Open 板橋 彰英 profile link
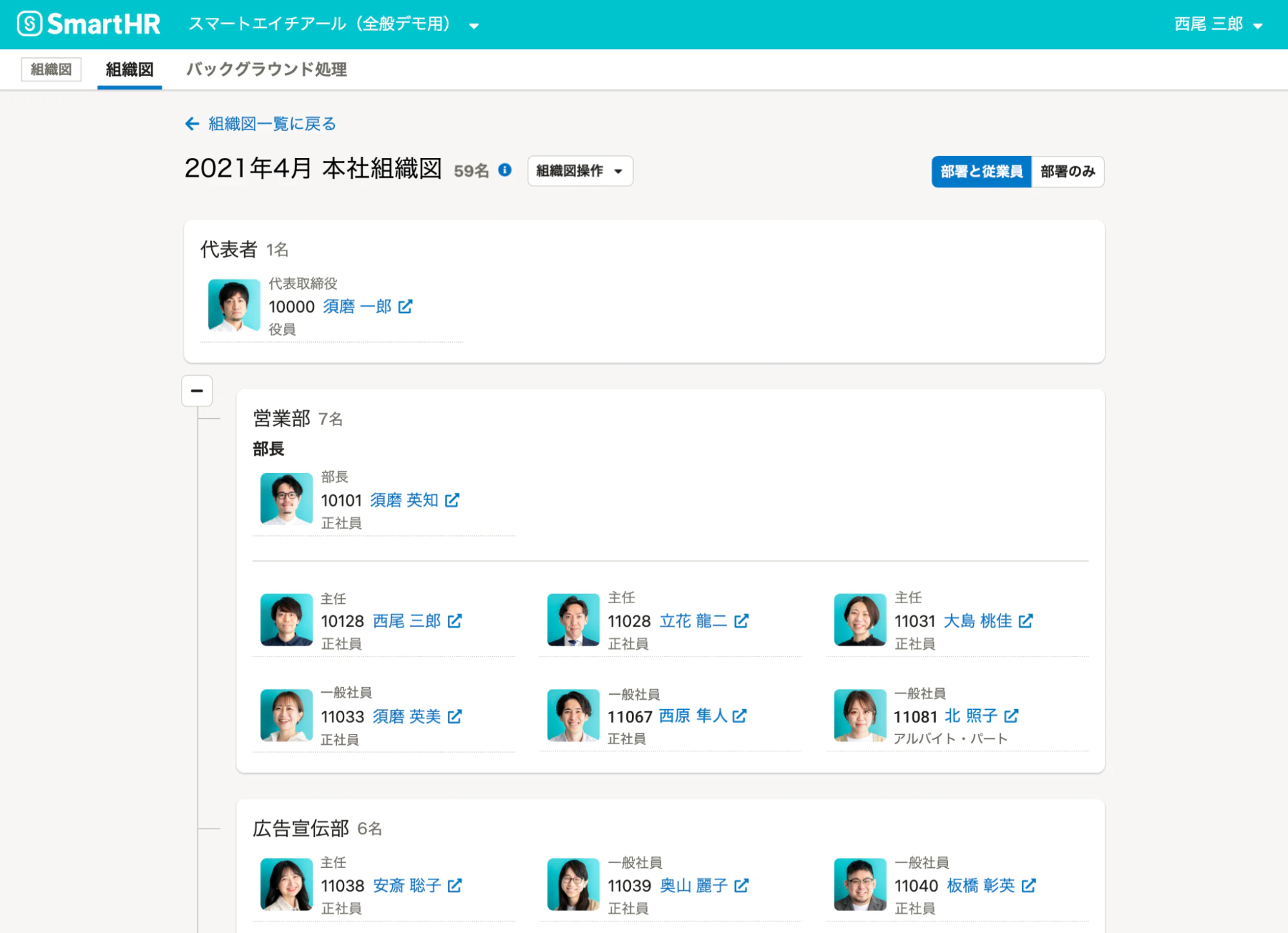Viewport: 1288px width, 933px height. tap(981, 886)
